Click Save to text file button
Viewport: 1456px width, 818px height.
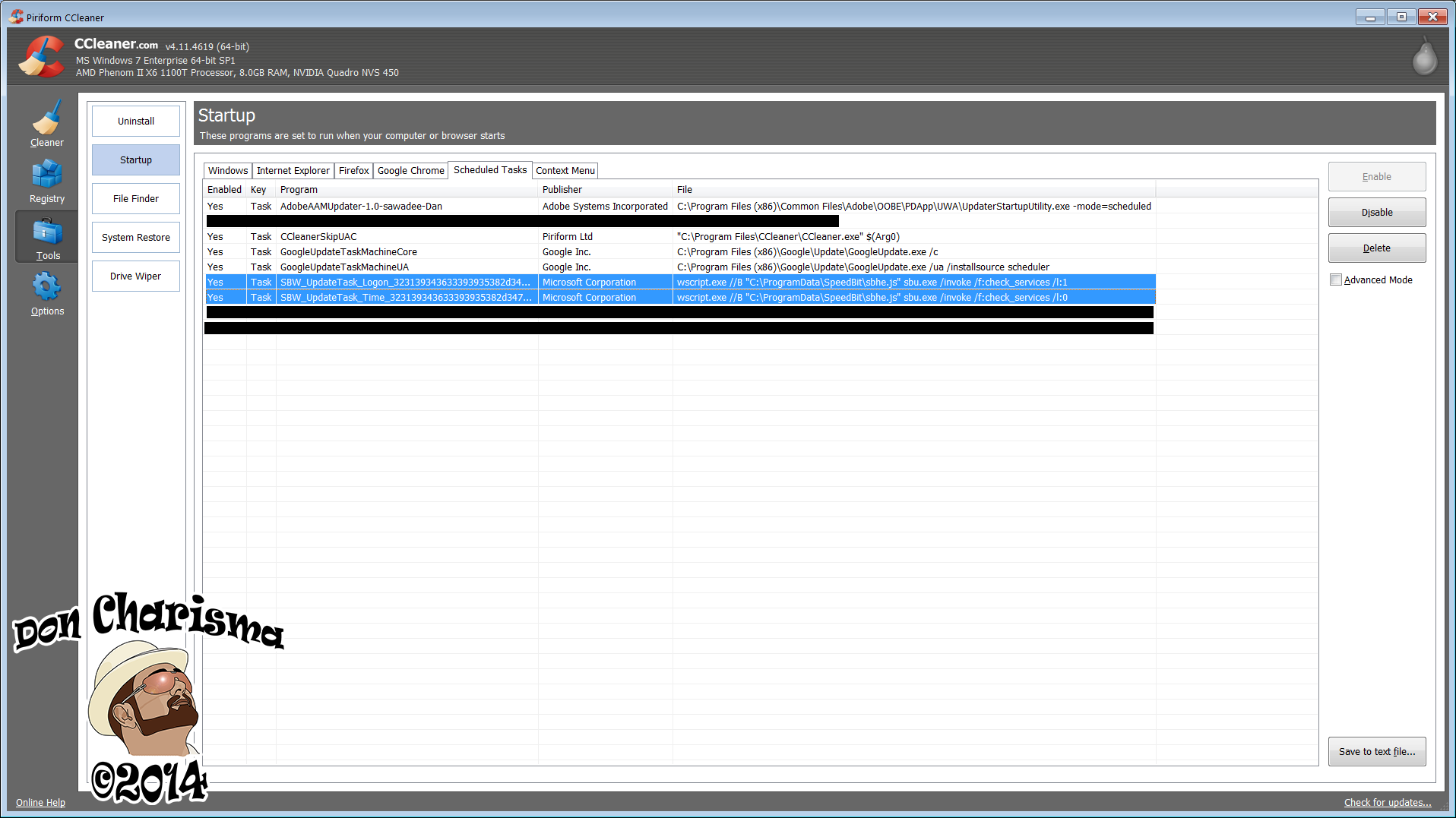1376,752
